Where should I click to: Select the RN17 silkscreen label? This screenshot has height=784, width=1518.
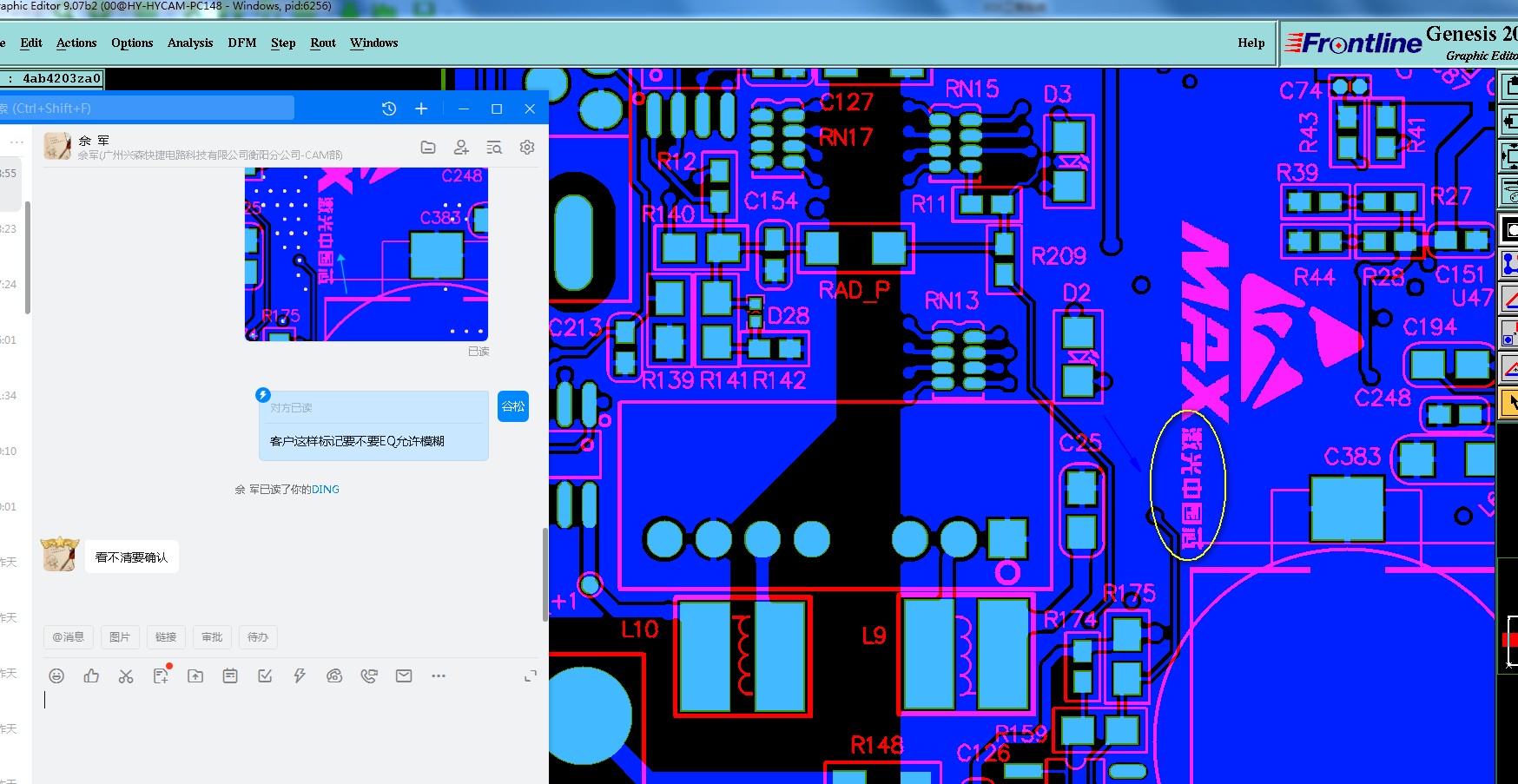846,137
